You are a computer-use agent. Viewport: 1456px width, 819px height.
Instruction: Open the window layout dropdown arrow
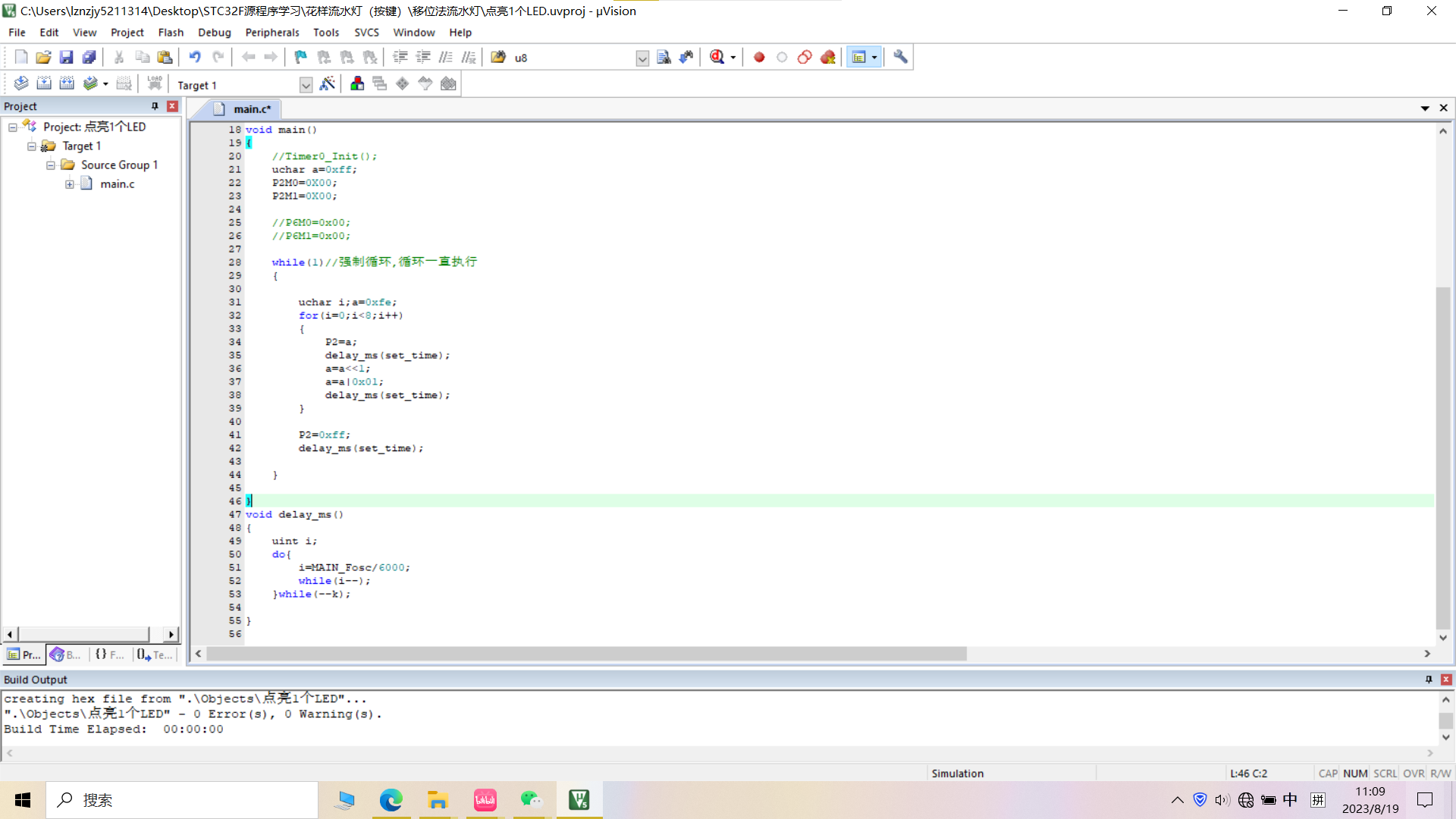tap(874, 58)
